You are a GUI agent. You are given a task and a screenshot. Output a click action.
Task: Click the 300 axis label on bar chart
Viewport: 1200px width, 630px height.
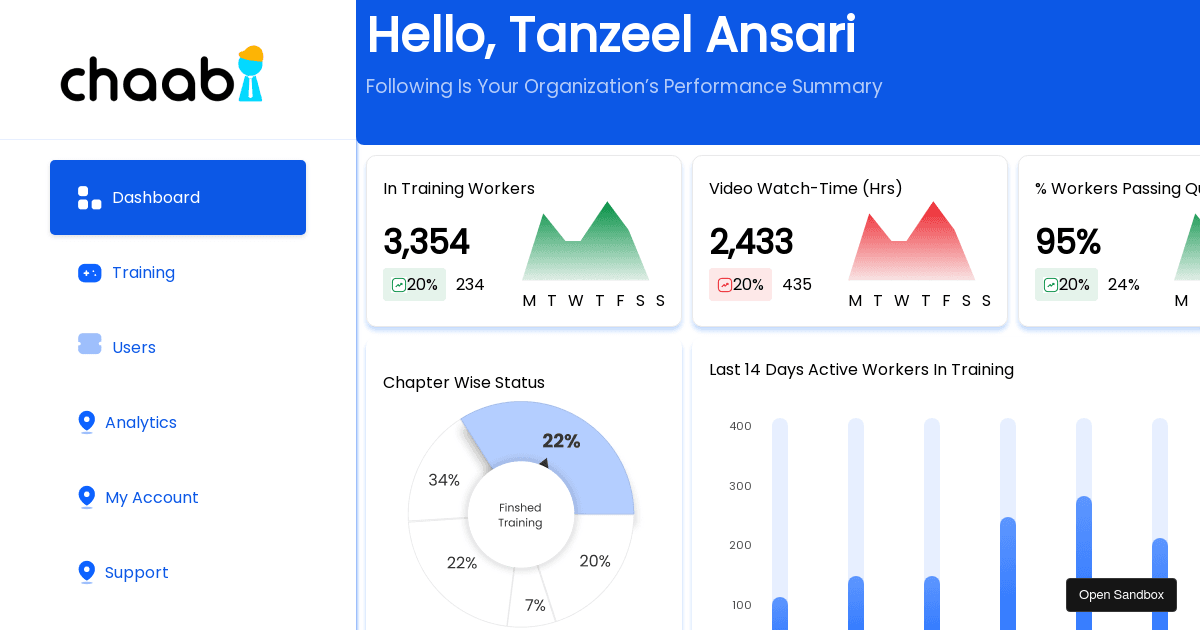click(x=741, y=486)
